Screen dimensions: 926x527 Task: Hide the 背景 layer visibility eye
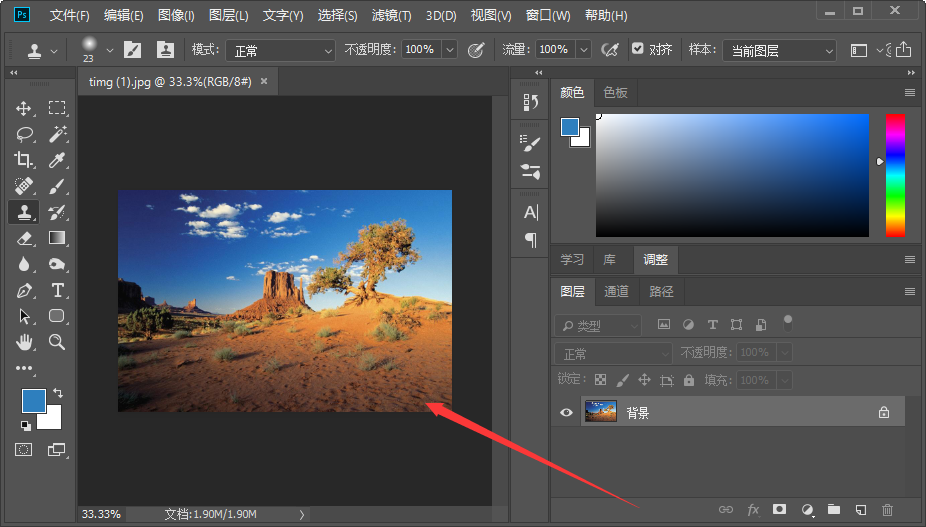click(566, 412)
